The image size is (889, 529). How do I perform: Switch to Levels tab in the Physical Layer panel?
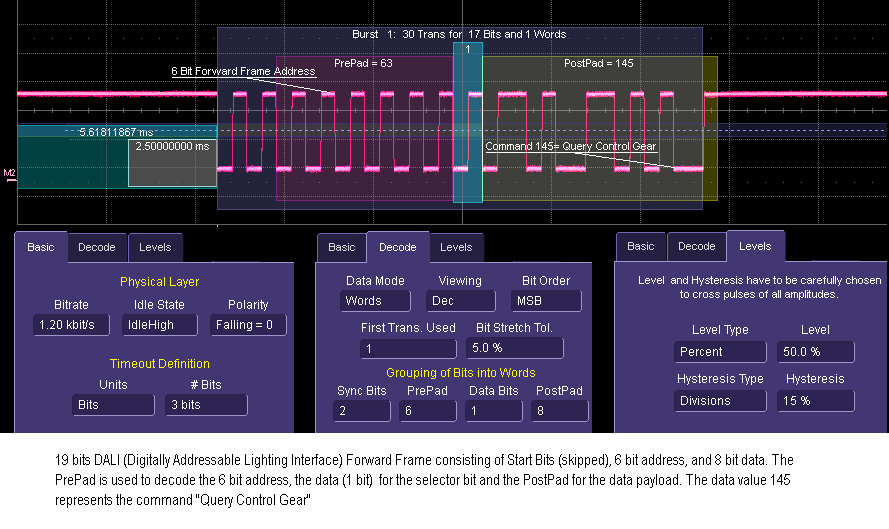(x=154, y=247)
